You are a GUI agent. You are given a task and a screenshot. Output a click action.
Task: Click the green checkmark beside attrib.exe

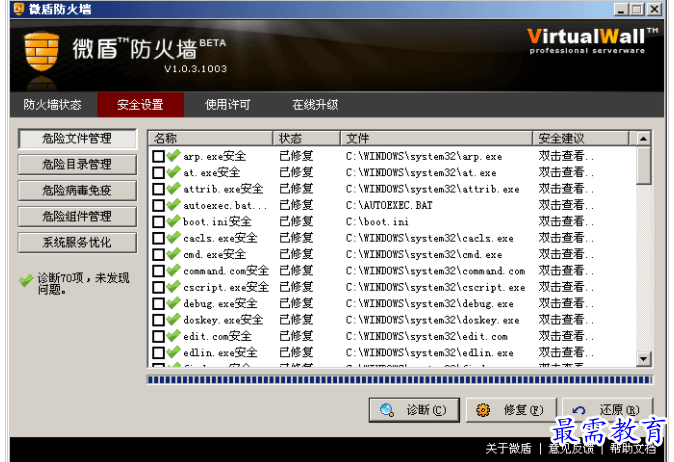[x=173, y=188]
